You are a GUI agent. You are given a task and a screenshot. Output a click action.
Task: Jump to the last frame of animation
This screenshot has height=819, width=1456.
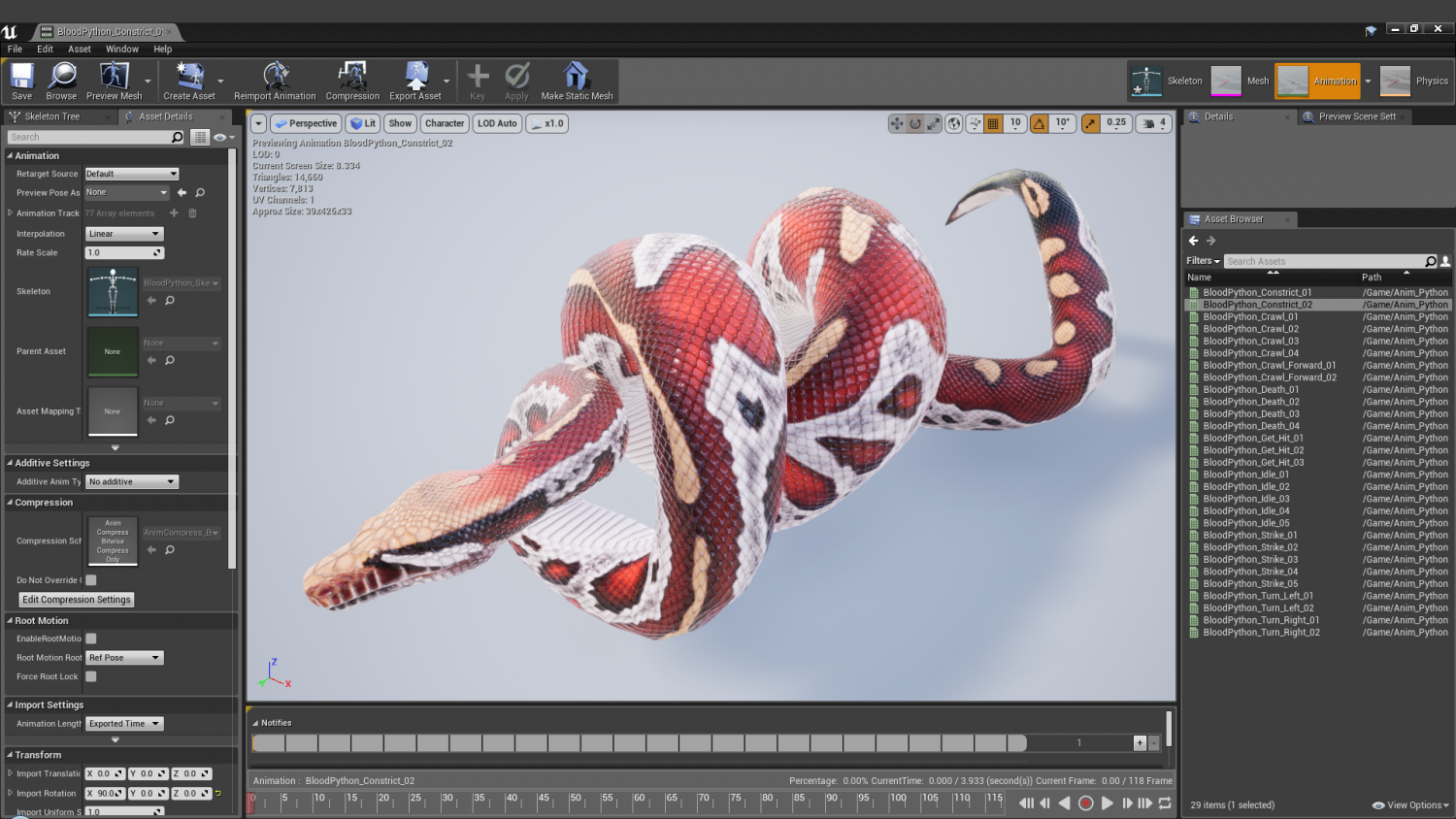[1145, 803]
